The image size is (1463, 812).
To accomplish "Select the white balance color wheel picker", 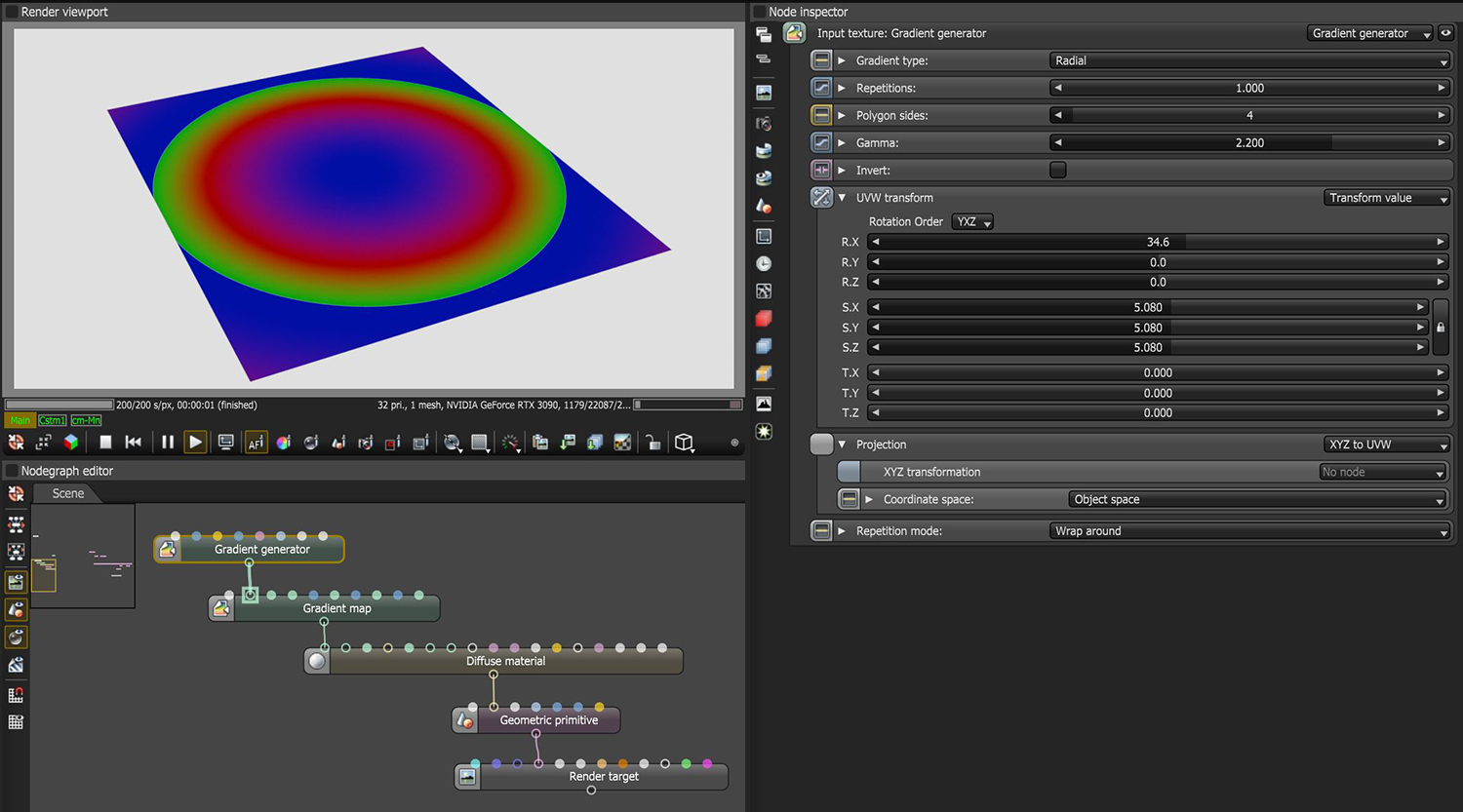I will click(284, 442).
